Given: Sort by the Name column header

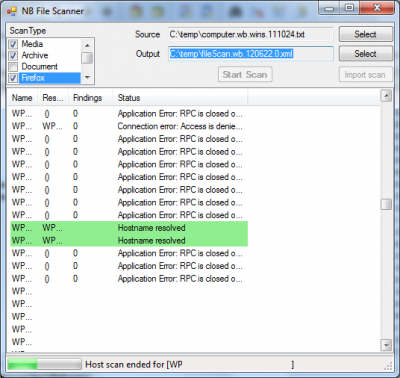Looking at the screenshot, I should [22, 98].
